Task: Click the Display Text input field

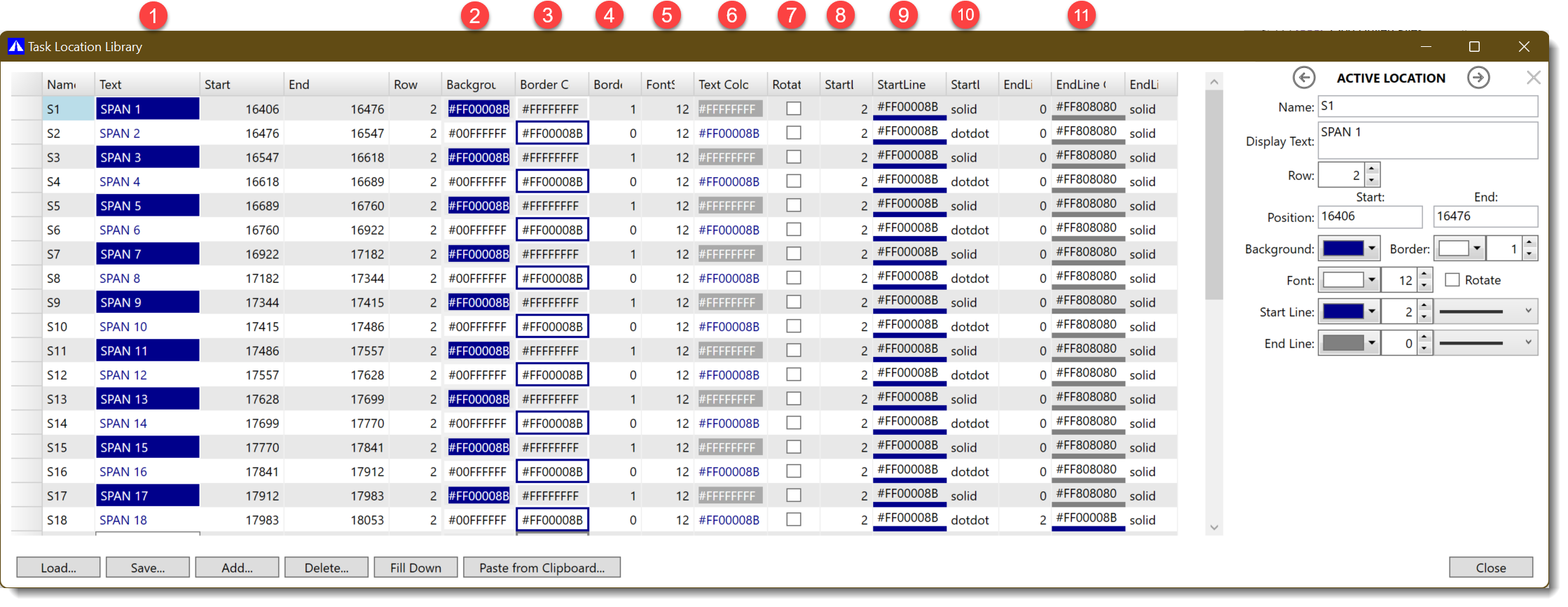Action: 1427,141
